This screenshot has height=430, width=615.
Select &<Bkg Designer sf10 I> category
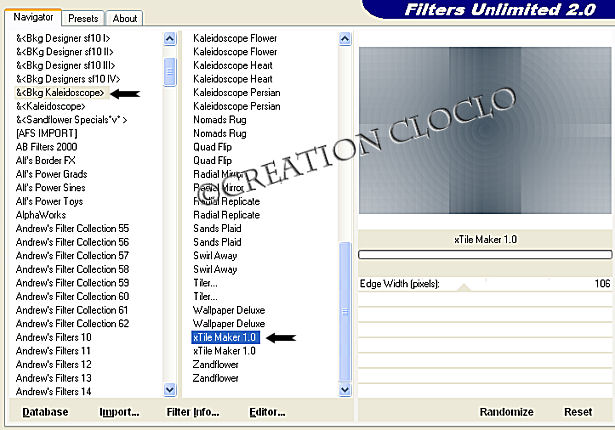63,38
